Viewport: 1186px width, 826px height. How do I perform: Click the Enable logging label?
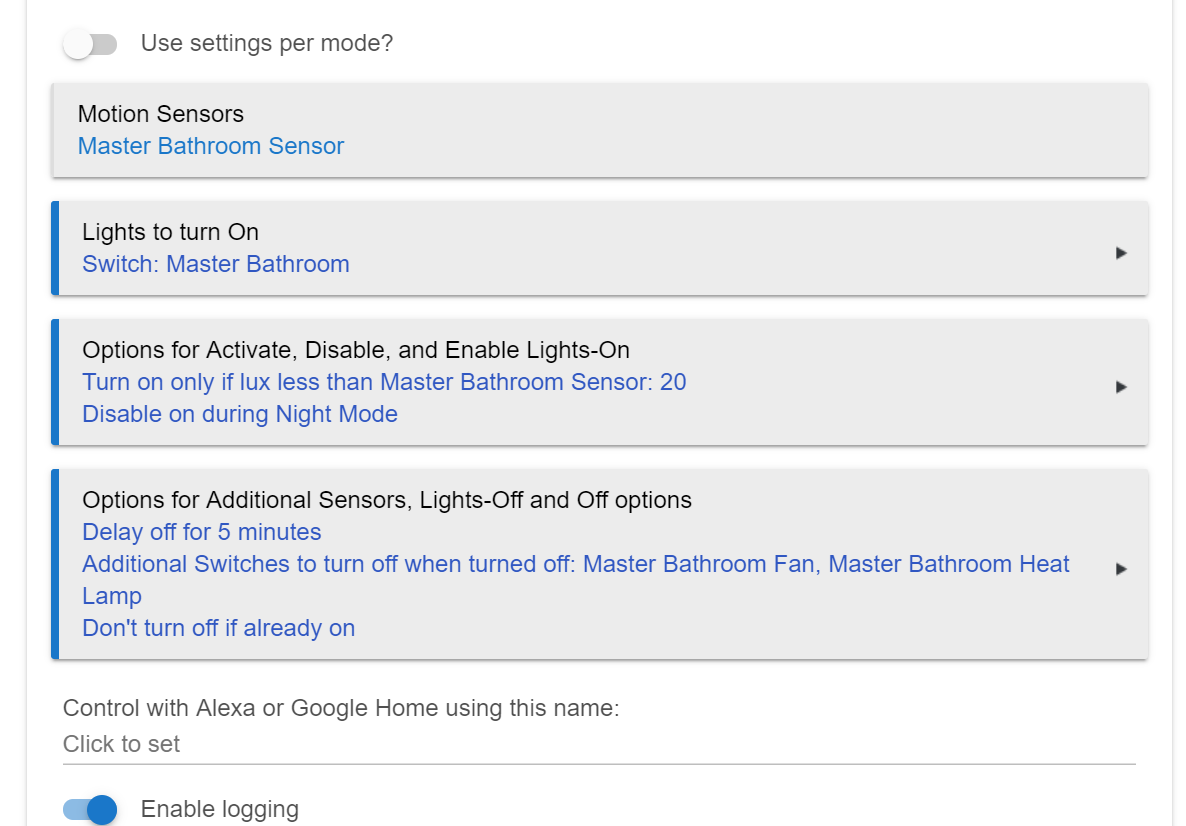219,809
